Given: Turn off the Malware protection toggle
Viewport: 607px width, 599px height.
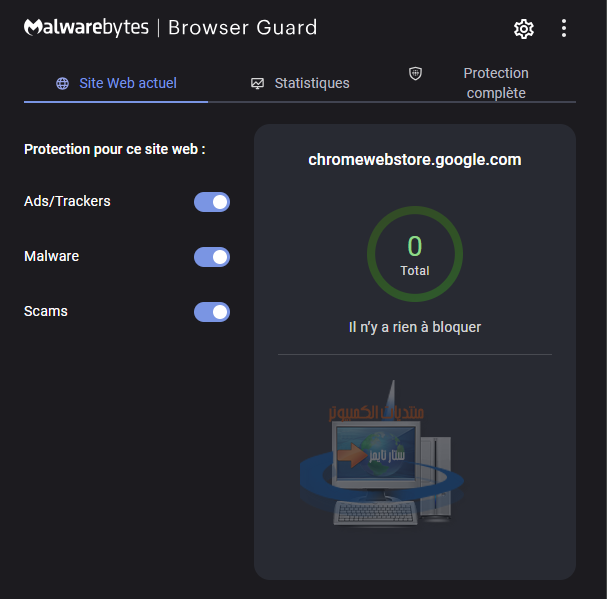Looking at the screenshot, I should click(x=212, y=257).
